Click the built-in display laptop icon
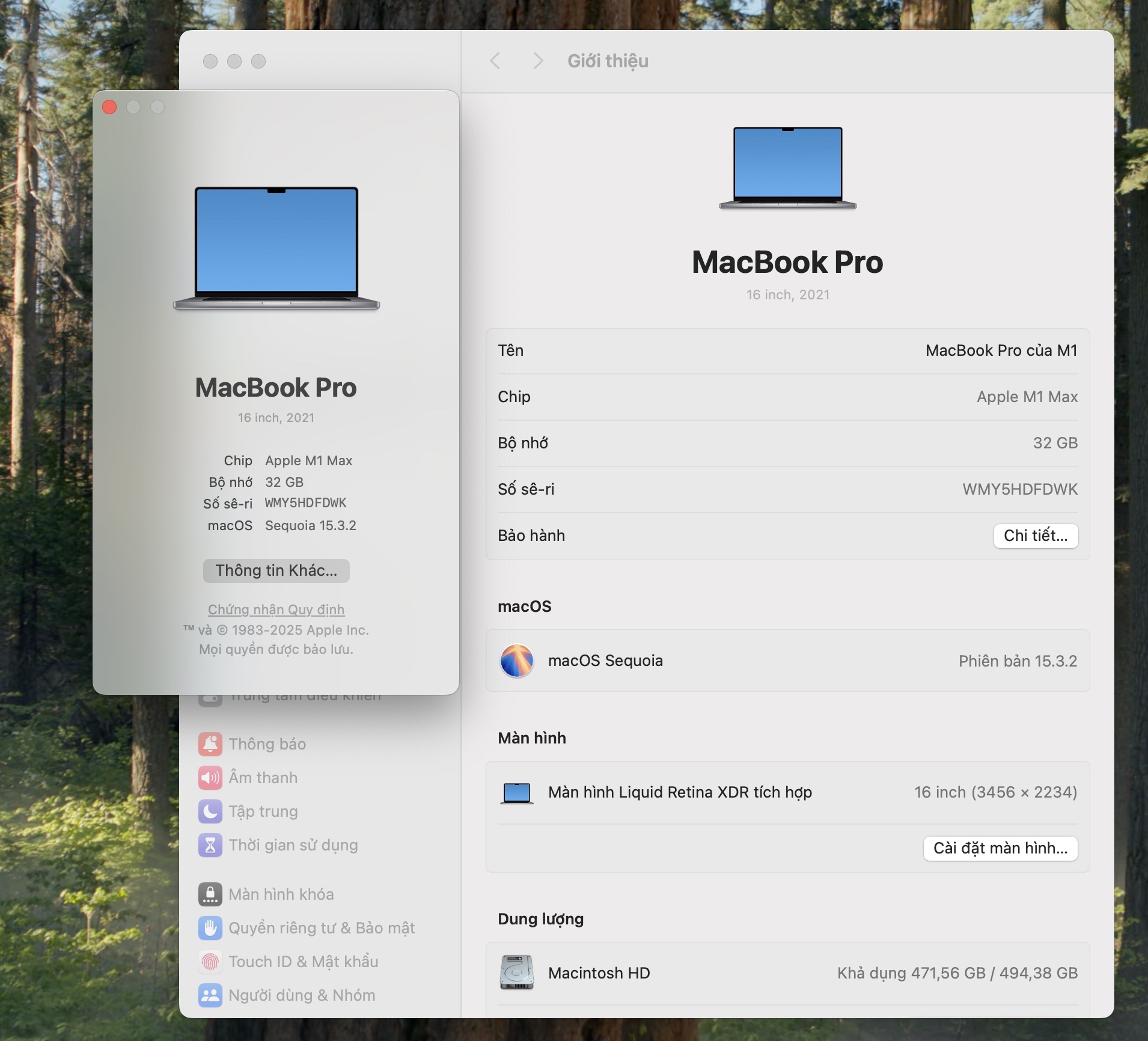This screenshot has height=1041, width=1148. (x=517, y=793)
